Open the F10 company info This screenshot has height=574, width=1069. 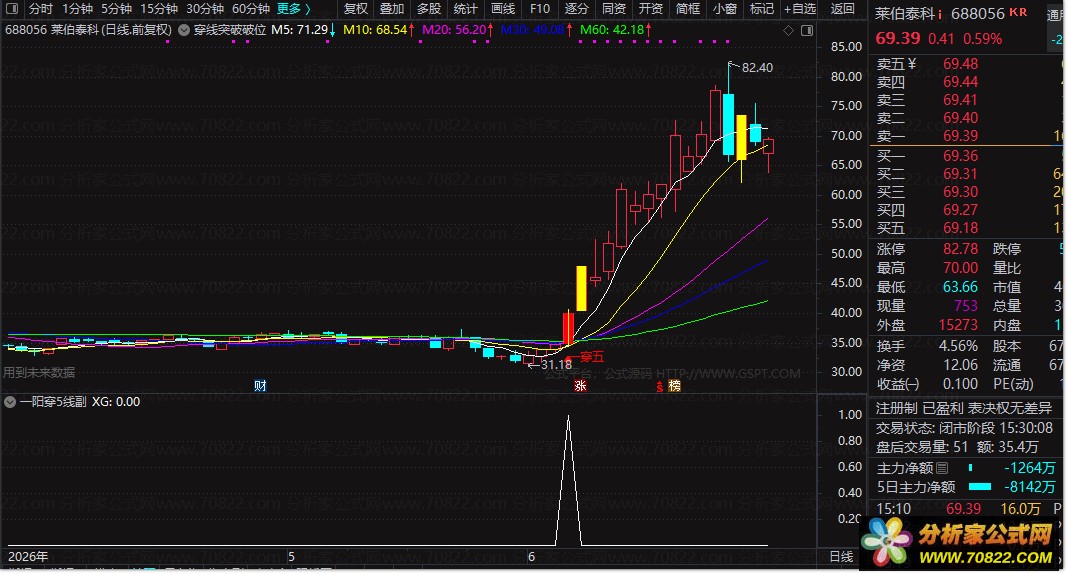tap(540, 9)
